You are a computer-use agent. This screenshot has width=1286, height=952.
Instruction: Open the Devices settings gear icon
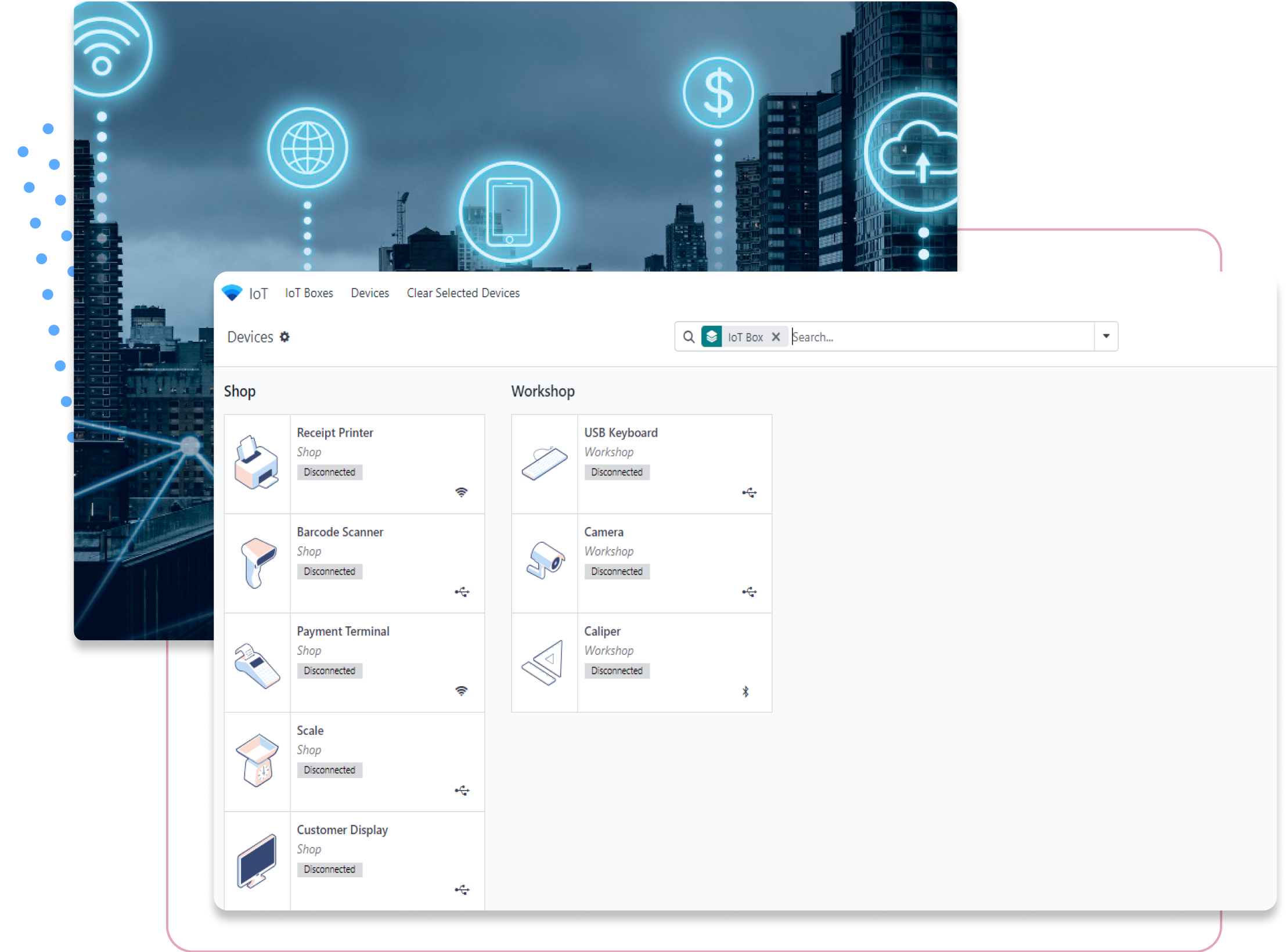[284, 337]
